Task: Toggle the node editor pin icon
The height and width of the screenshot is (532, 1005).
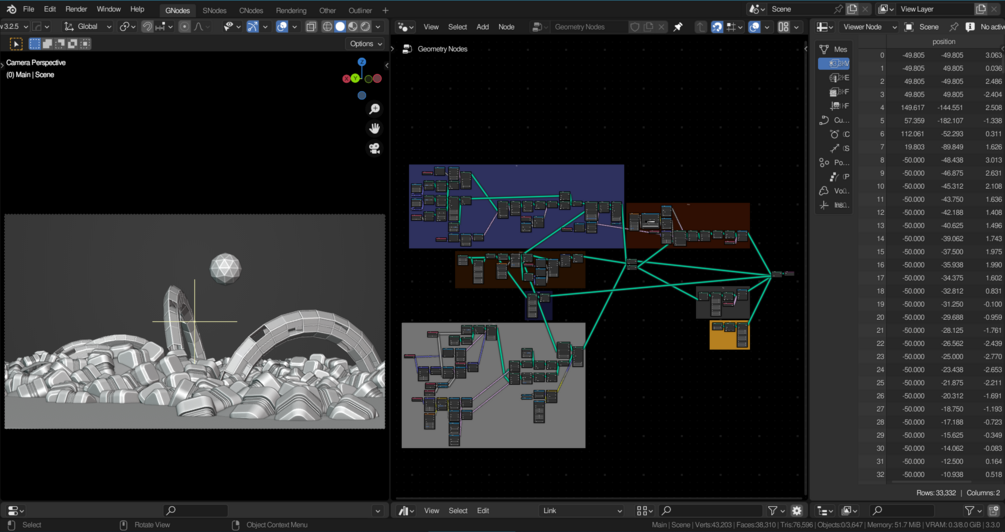Action: click(x=678, y=27)
